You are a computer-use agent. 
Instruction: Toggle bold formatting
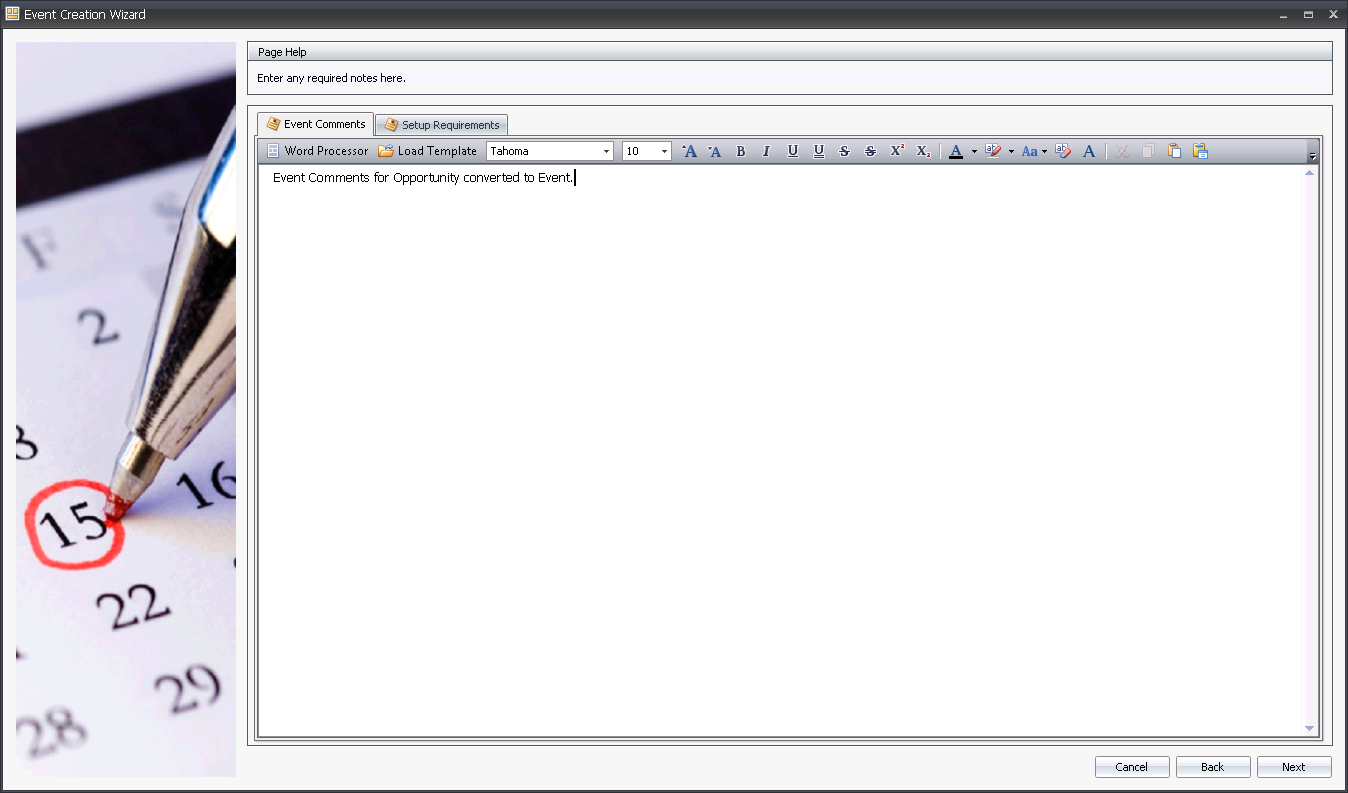click(x=741, y=151)
